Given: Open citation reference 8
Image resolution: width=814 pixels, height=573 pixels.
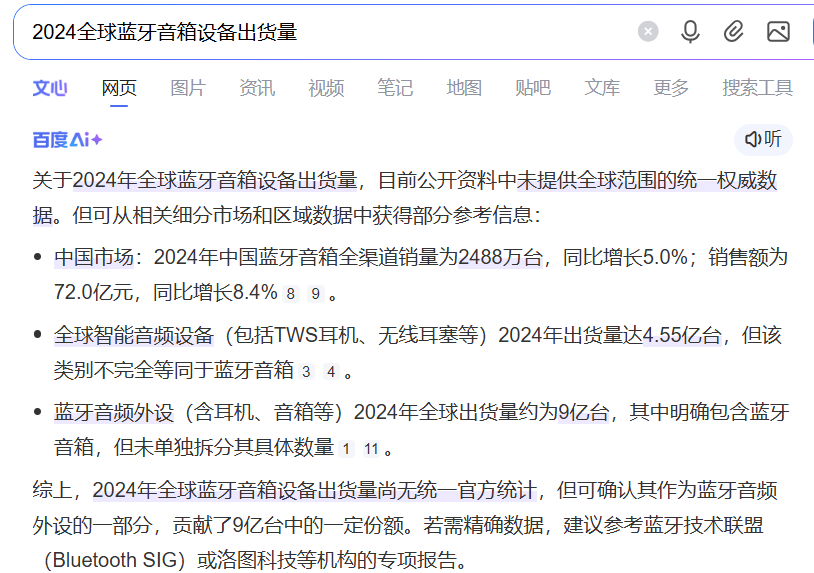Looking at the screenshot, I should [291, 294].
